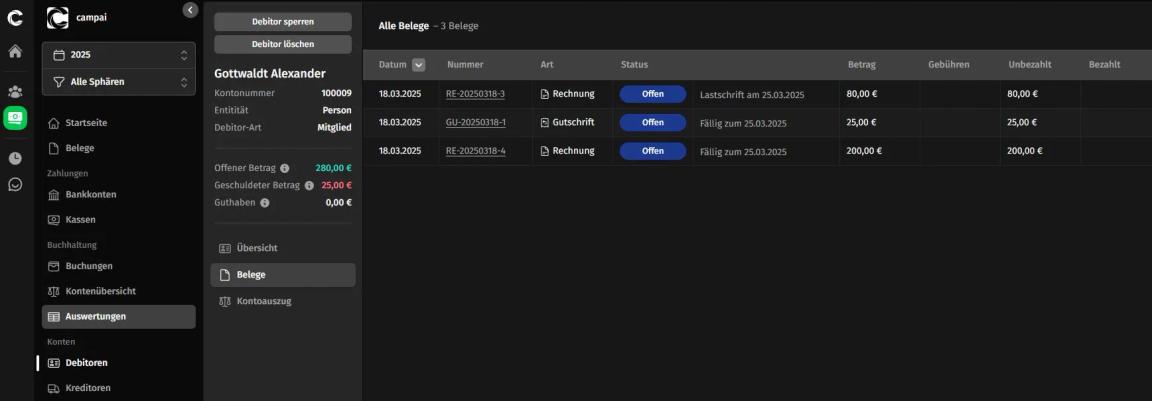Click the Debitor löschen button
This screenshot has height=401, width=1152.
283,44
